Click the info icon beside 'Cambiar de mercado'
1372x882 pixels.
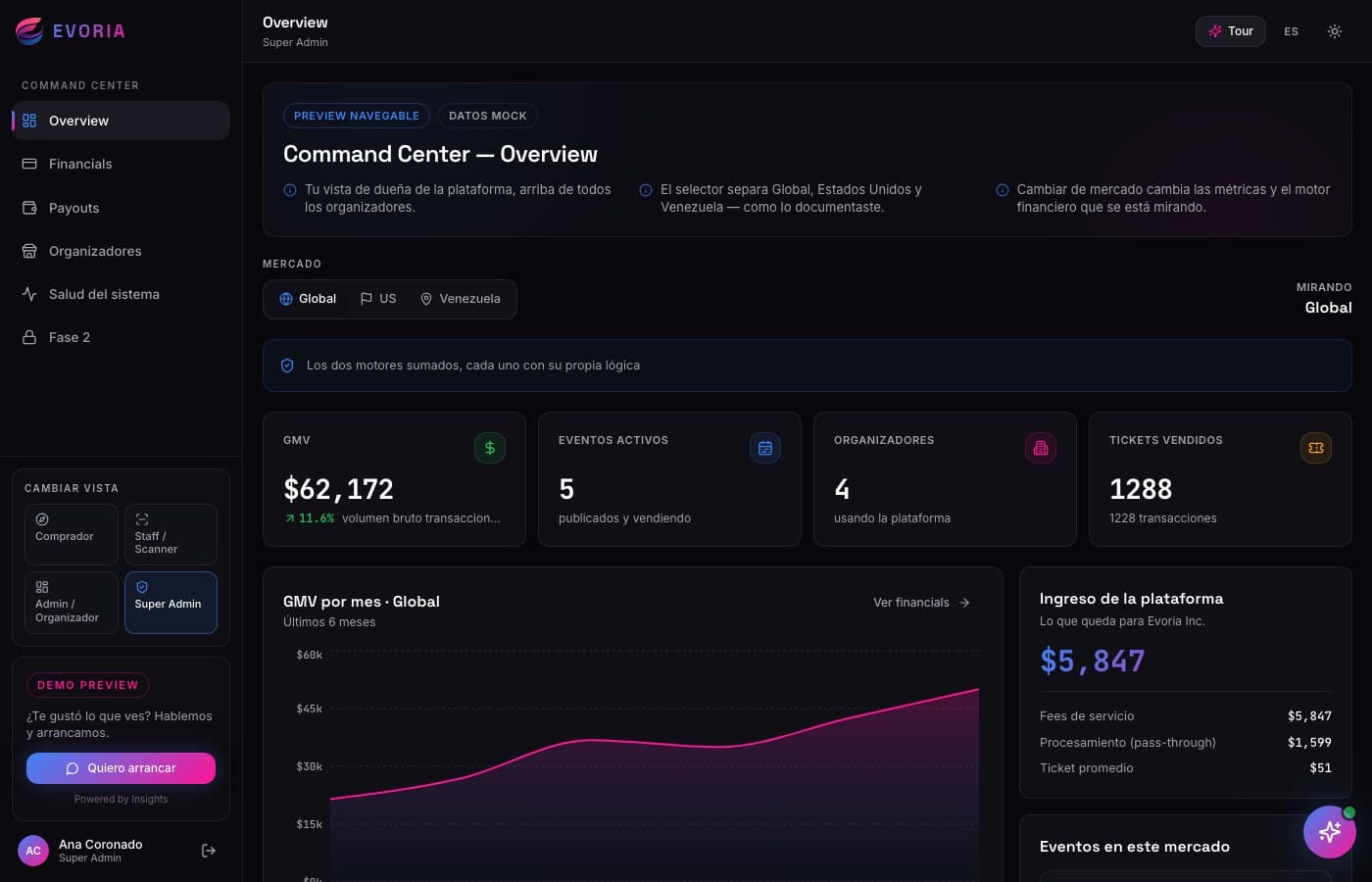[x=1003, y=190]
